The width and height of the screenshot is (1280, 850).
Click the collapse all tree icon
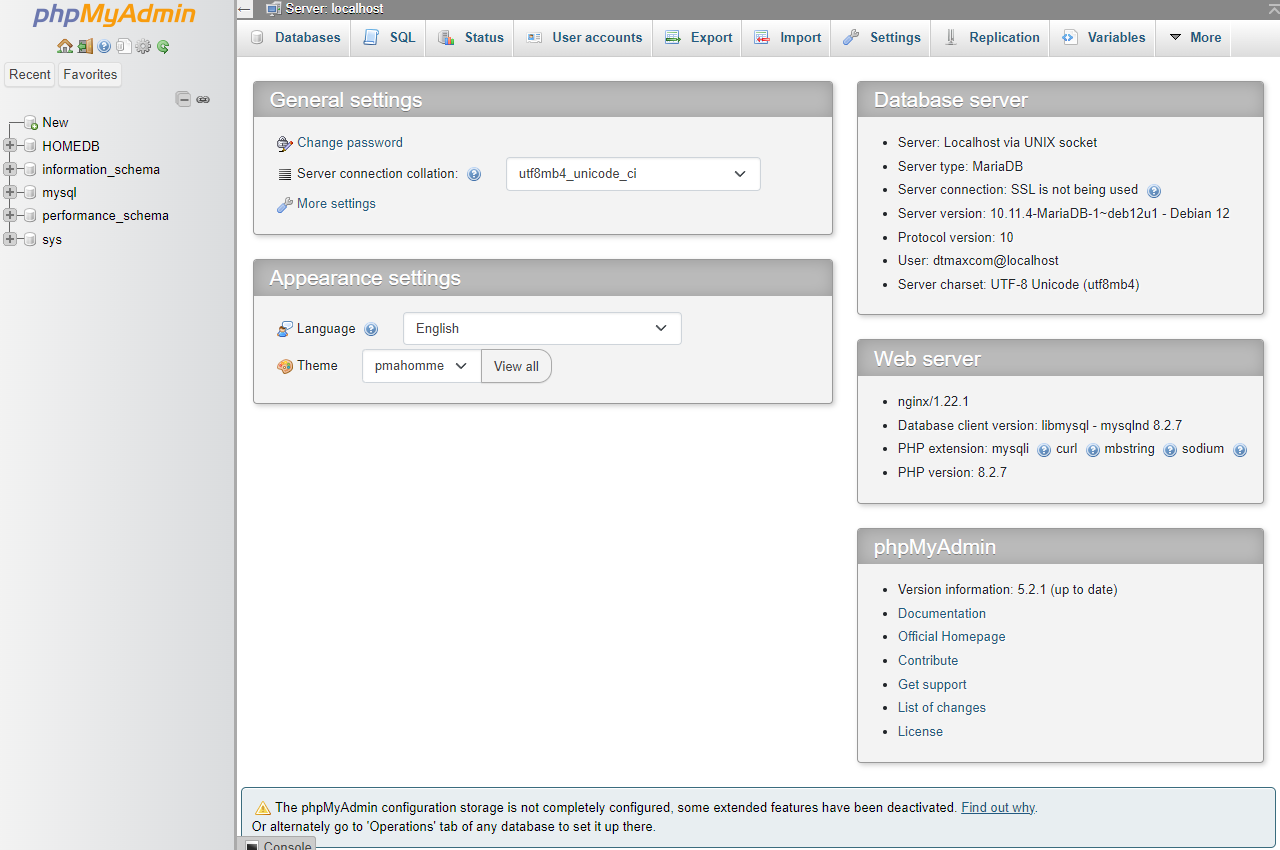[x=183, y=99]
